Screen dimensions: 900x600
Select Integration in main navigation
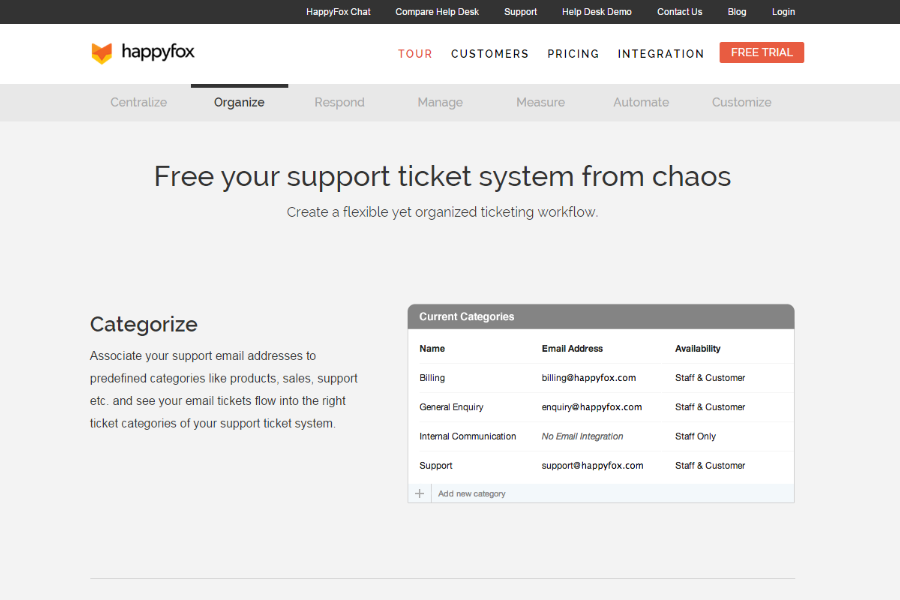point(660,54)
